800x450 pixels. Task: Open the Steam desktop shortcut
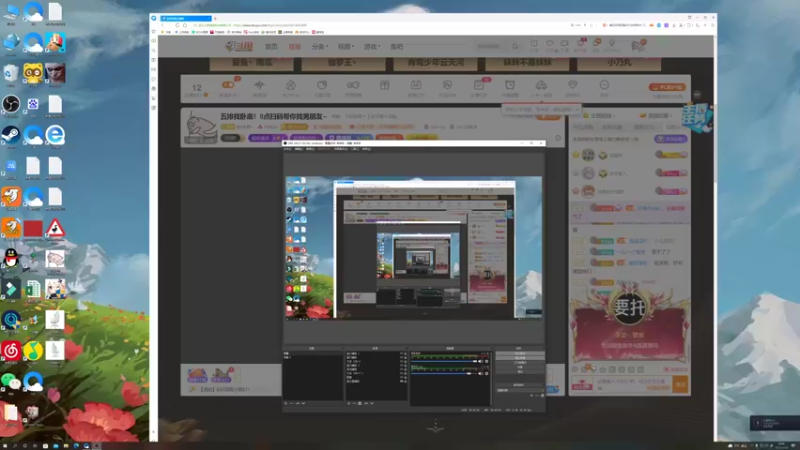point(11,135)
